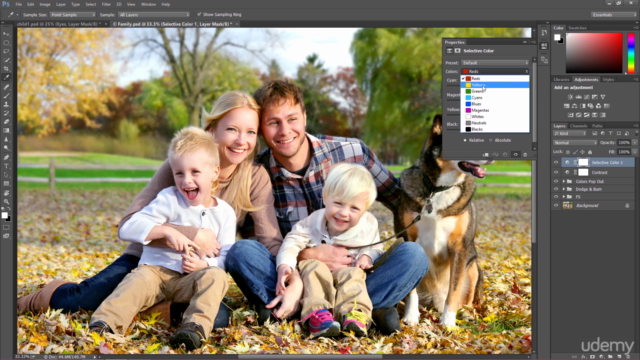640x360 pixels.
Task: Select the Lasso tool
Action: tap(6, 51)
